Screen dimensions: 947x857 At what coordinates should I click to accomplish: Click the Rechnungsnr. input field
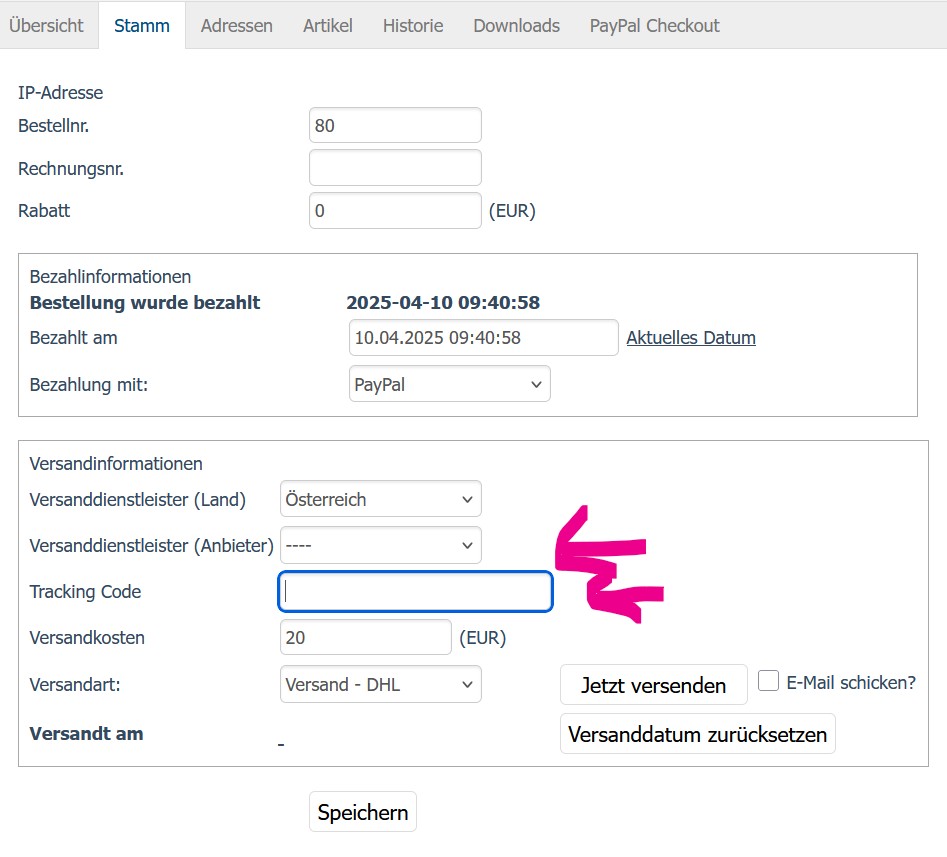pyautogui.click(x=395, y=168)
